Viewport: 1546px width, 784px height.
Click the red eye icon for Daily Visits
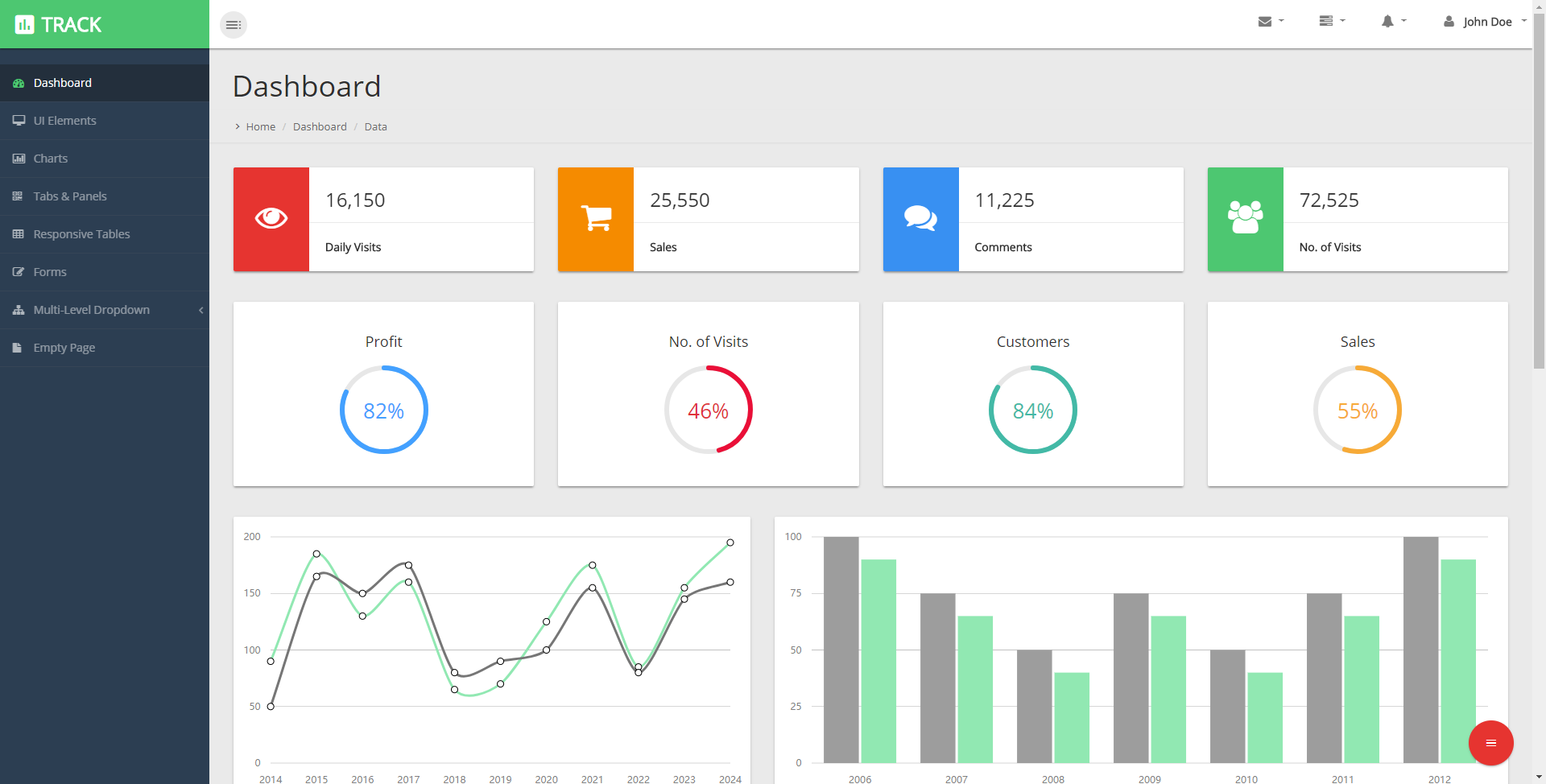pyautogui.click(x=271, y=219)
